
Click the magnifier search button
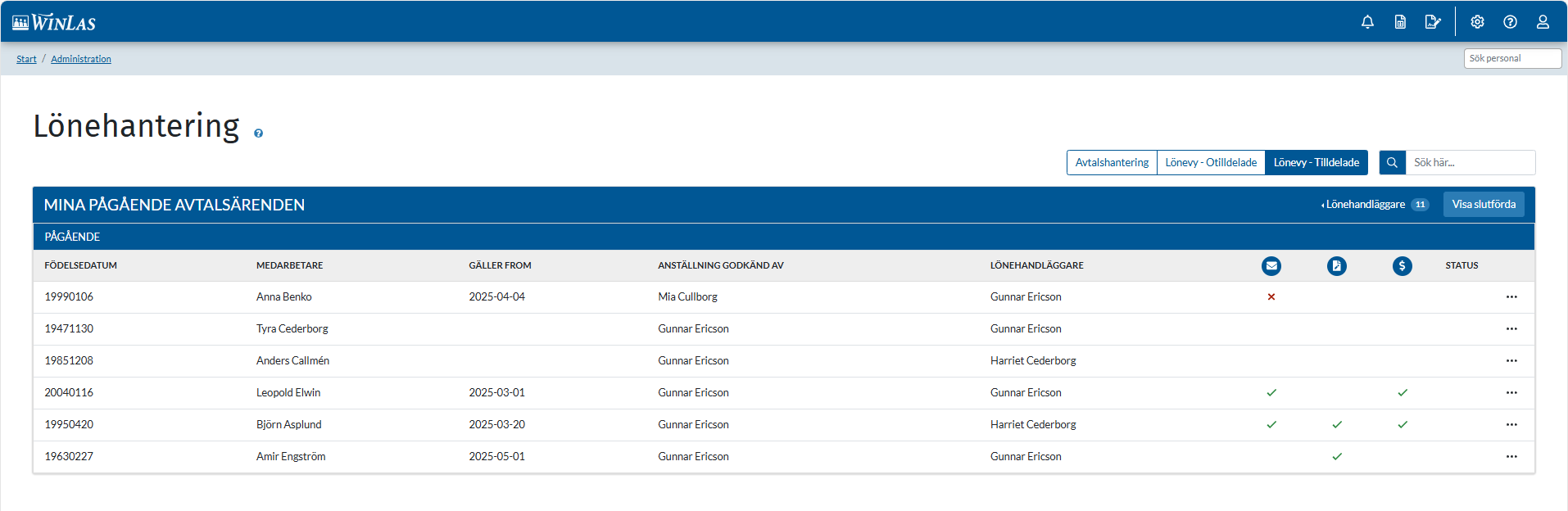pos(1392,163)
